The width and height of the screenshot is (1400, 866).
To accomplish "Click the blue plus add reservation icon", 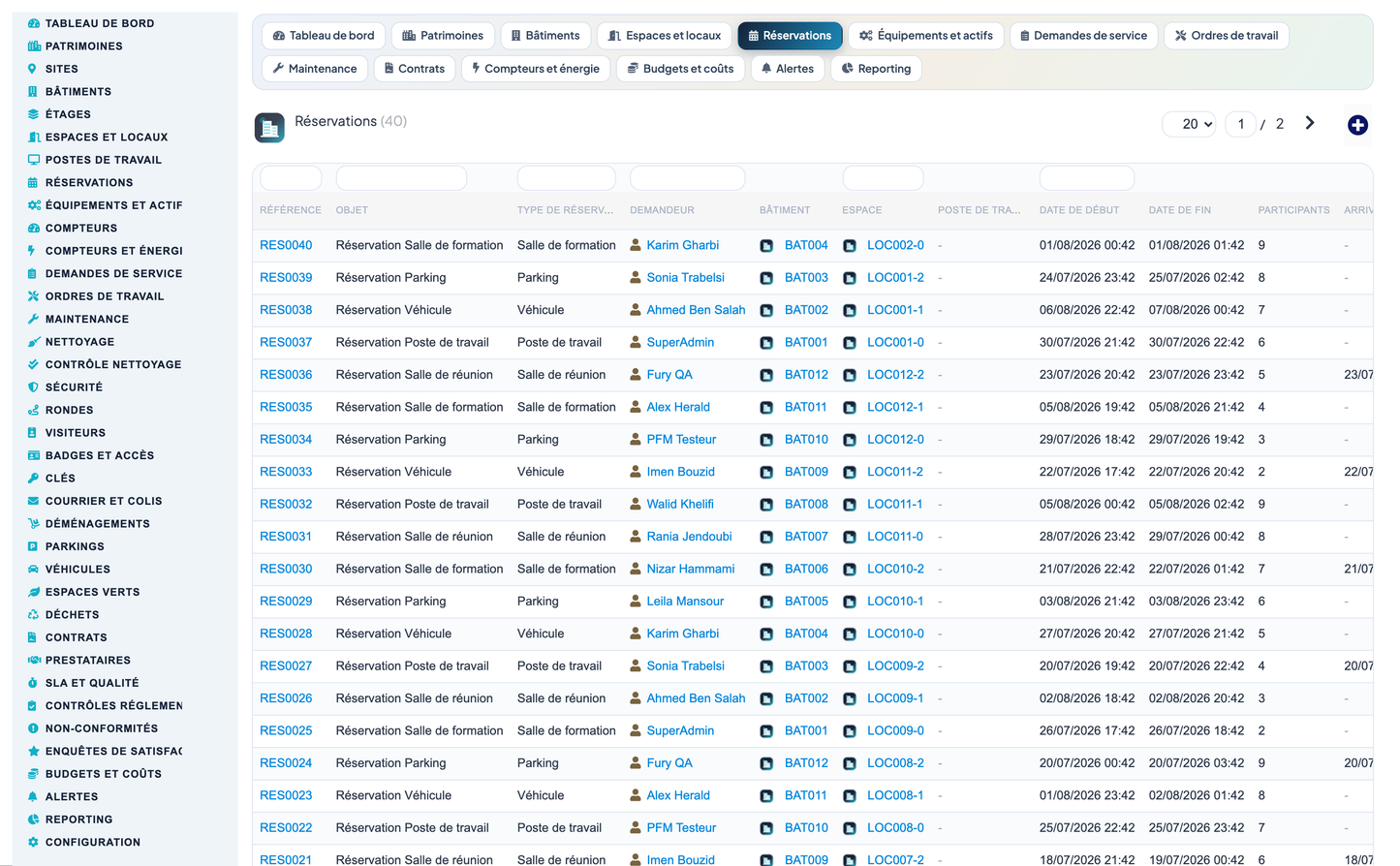I will click(x=1357, y=125).
